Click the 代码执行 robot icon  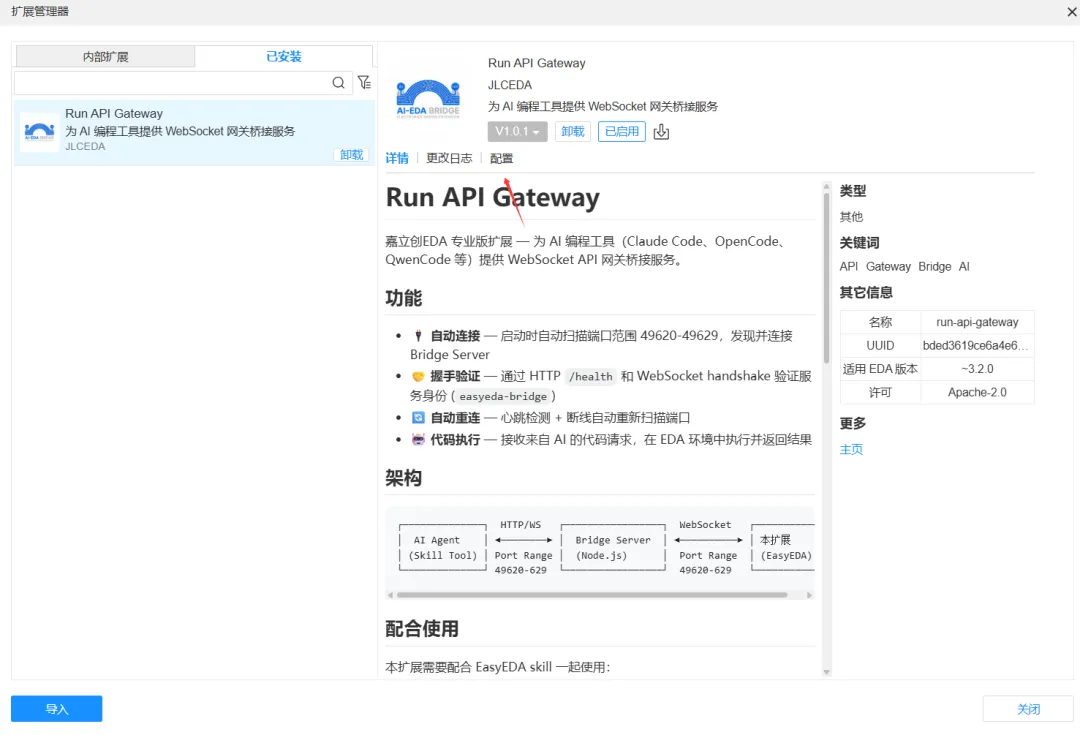(x=418, y=439)
